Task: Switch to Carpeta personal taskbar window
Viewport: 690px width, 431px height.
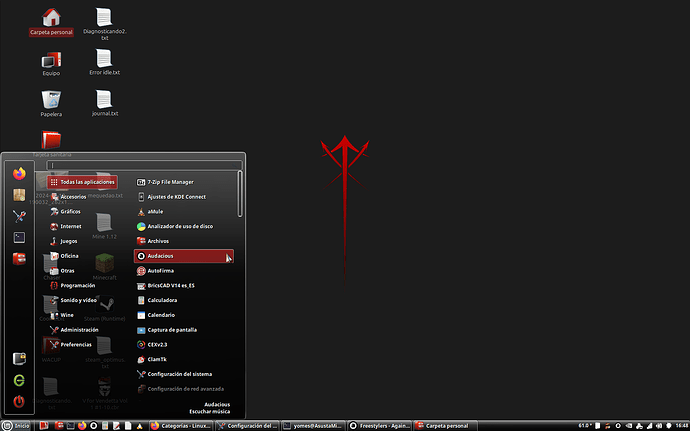Action: point(445,426)
